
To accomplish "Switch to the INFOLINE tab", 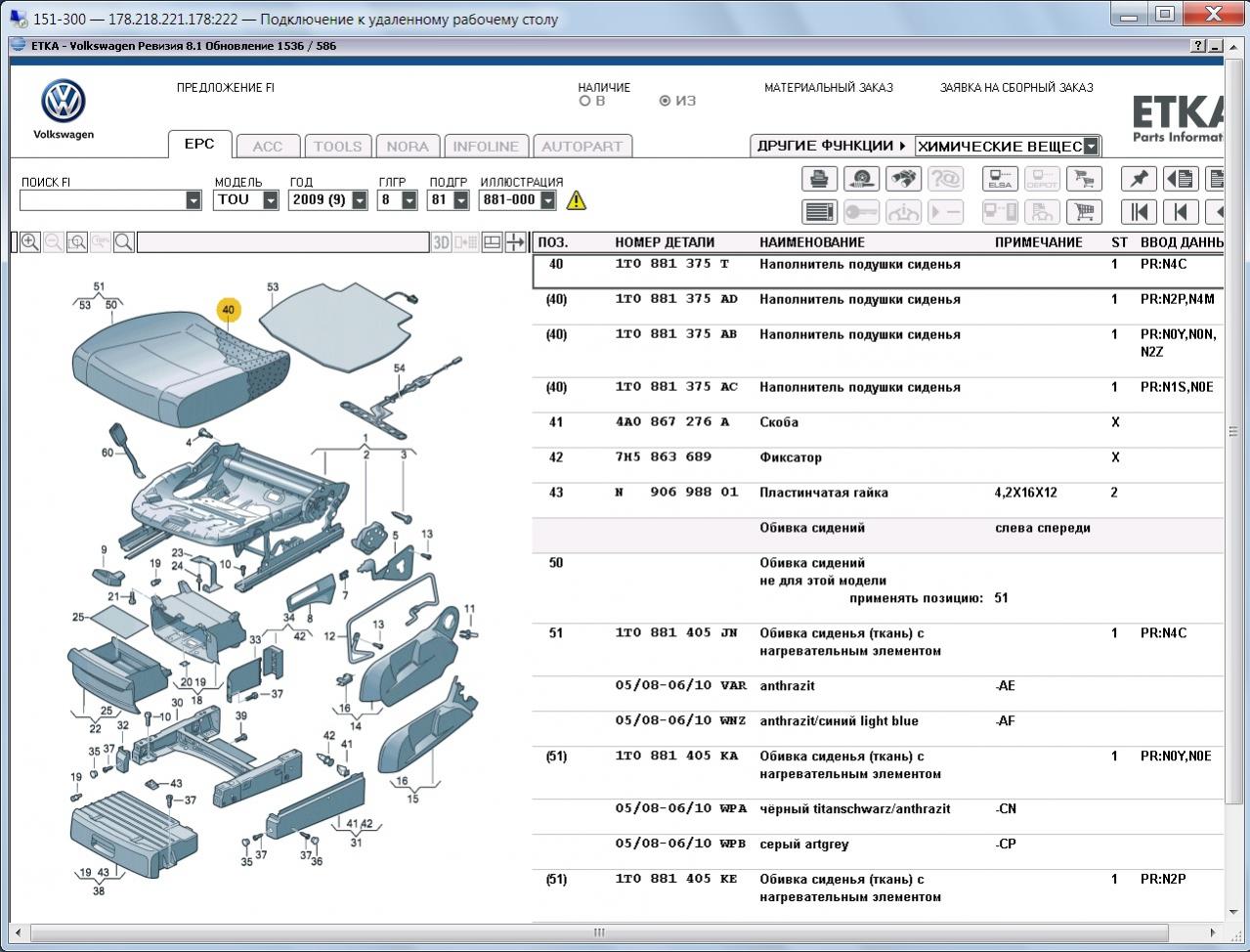I will pos(486,147).
